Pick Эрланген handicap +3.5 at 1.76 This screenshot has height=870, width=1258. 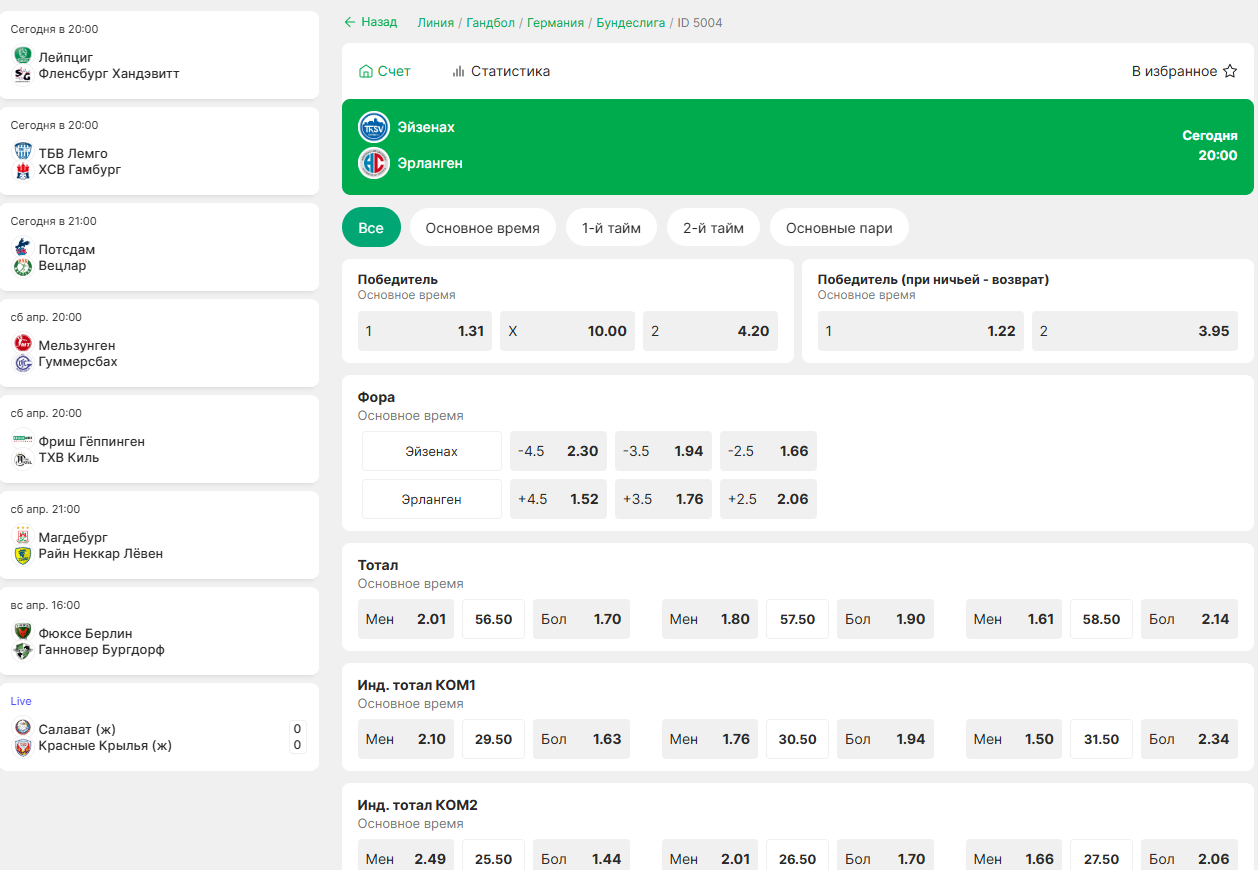(x=663, y=499)
